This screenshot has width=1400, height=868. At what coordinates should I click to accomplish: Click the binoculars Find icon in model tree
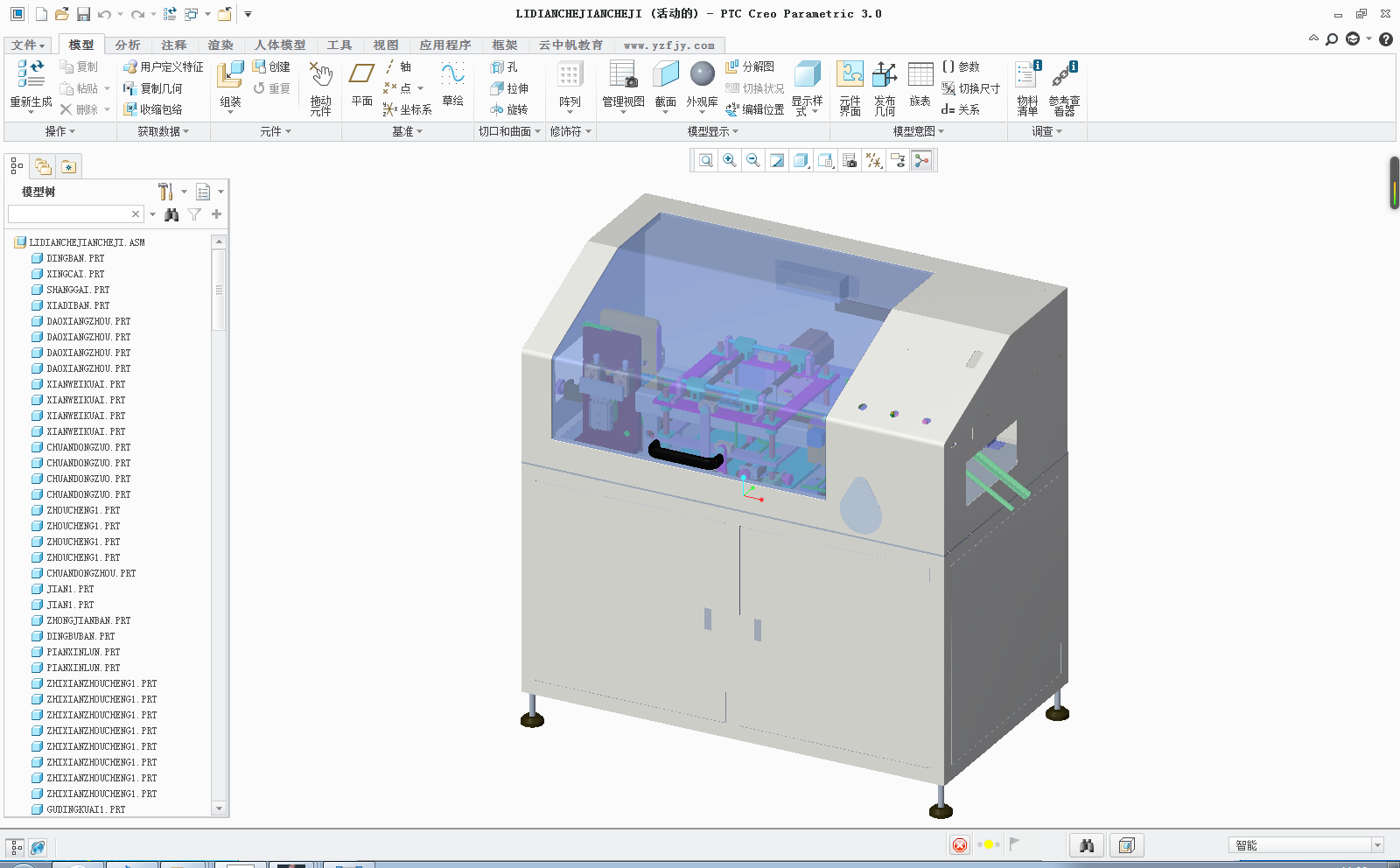pos(171,214)
